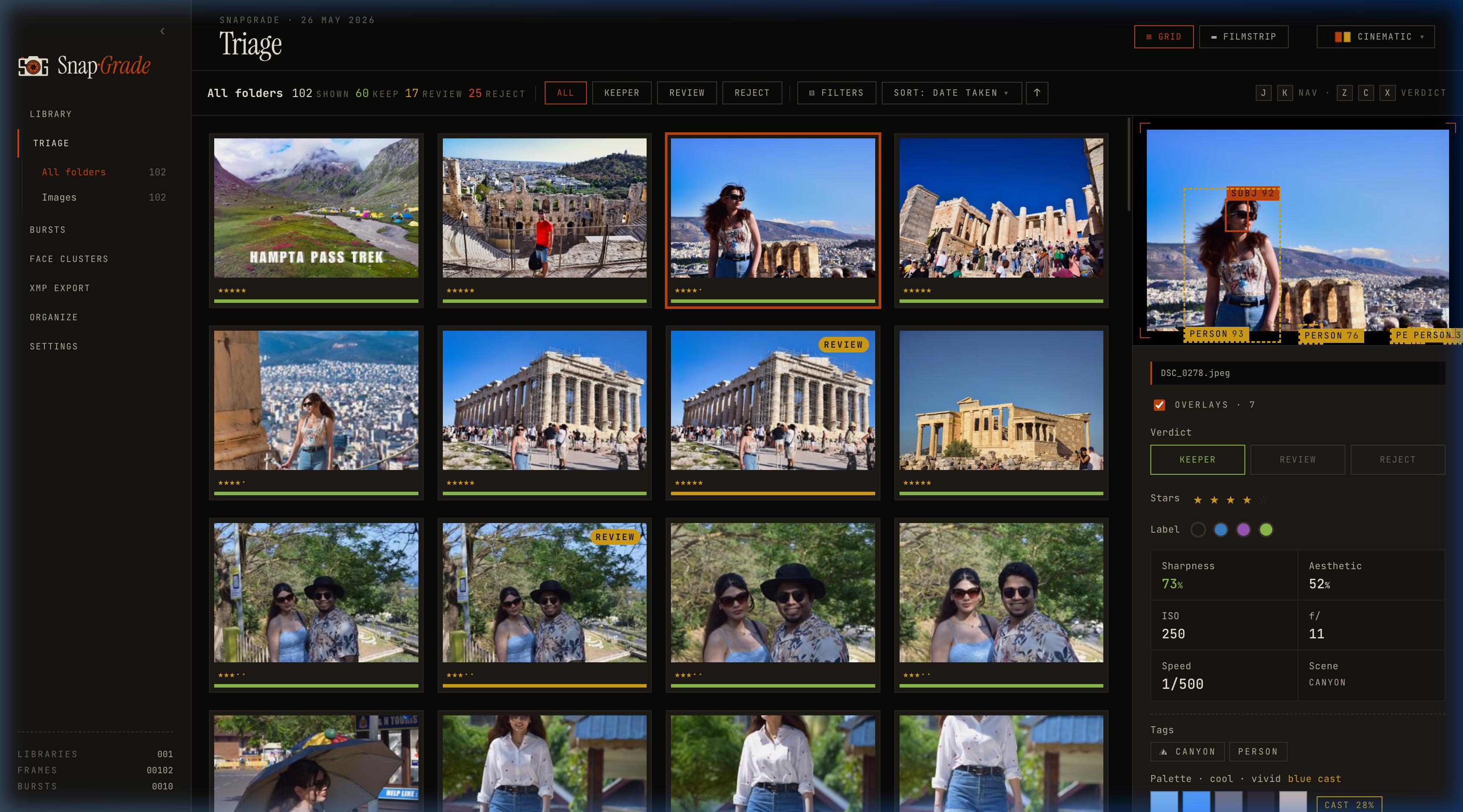
Task: Set Verdict to Review in the details panel
Action: 1297,460
